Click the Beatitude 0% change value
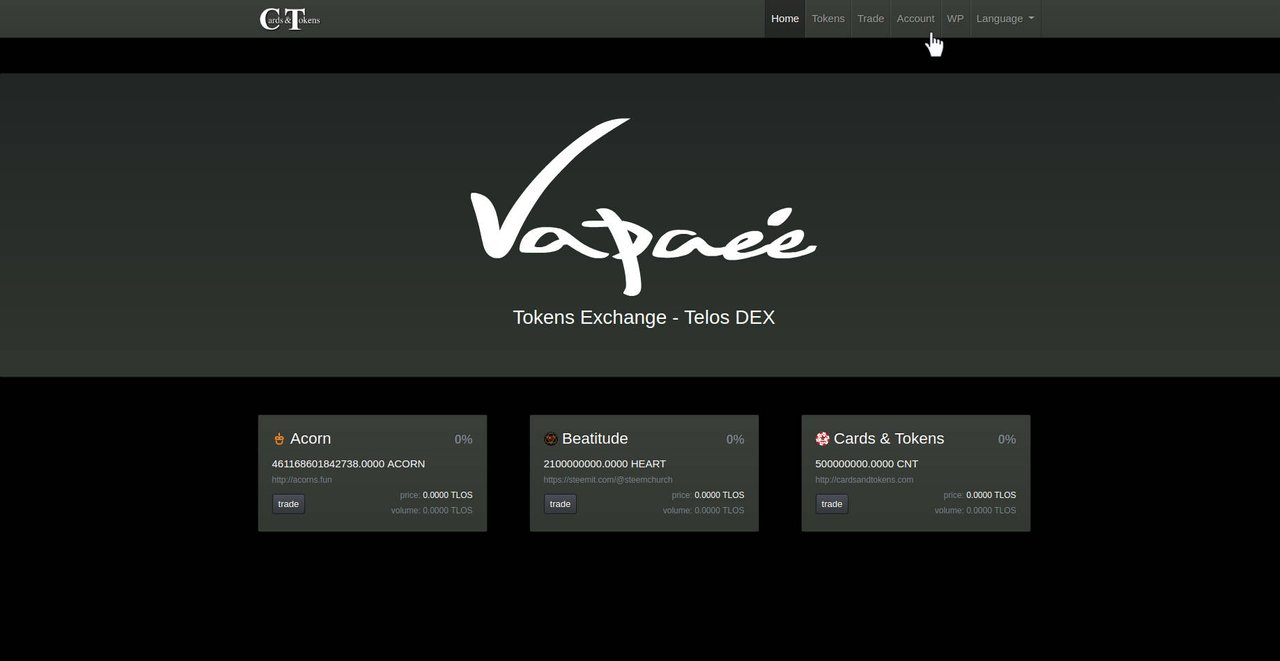 [x=735, y=439]
